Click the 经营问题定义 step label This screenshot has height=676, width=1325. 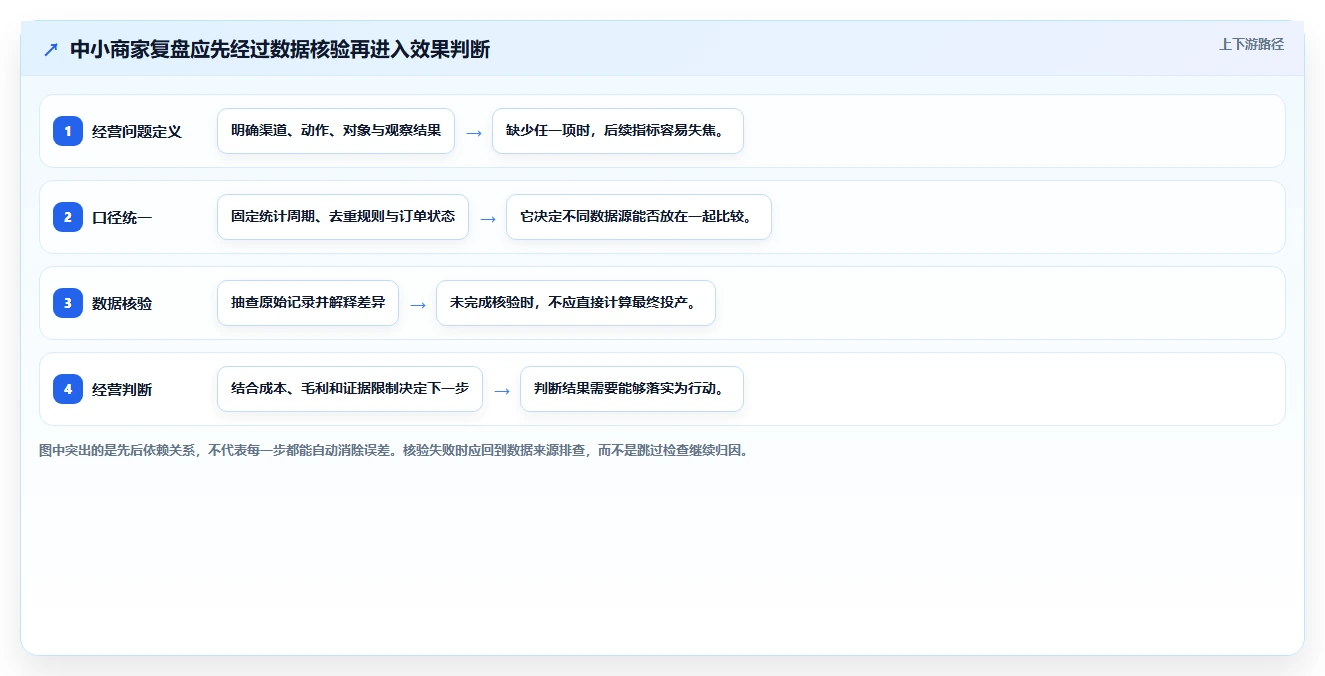[x=137, y=131]
